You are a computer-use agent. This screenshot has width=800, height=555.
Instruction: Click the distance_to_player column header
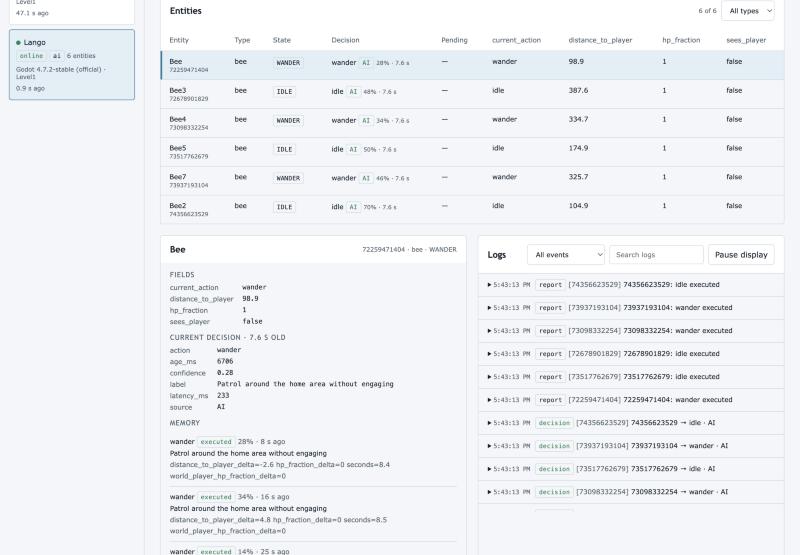click(x=600, y=40)
